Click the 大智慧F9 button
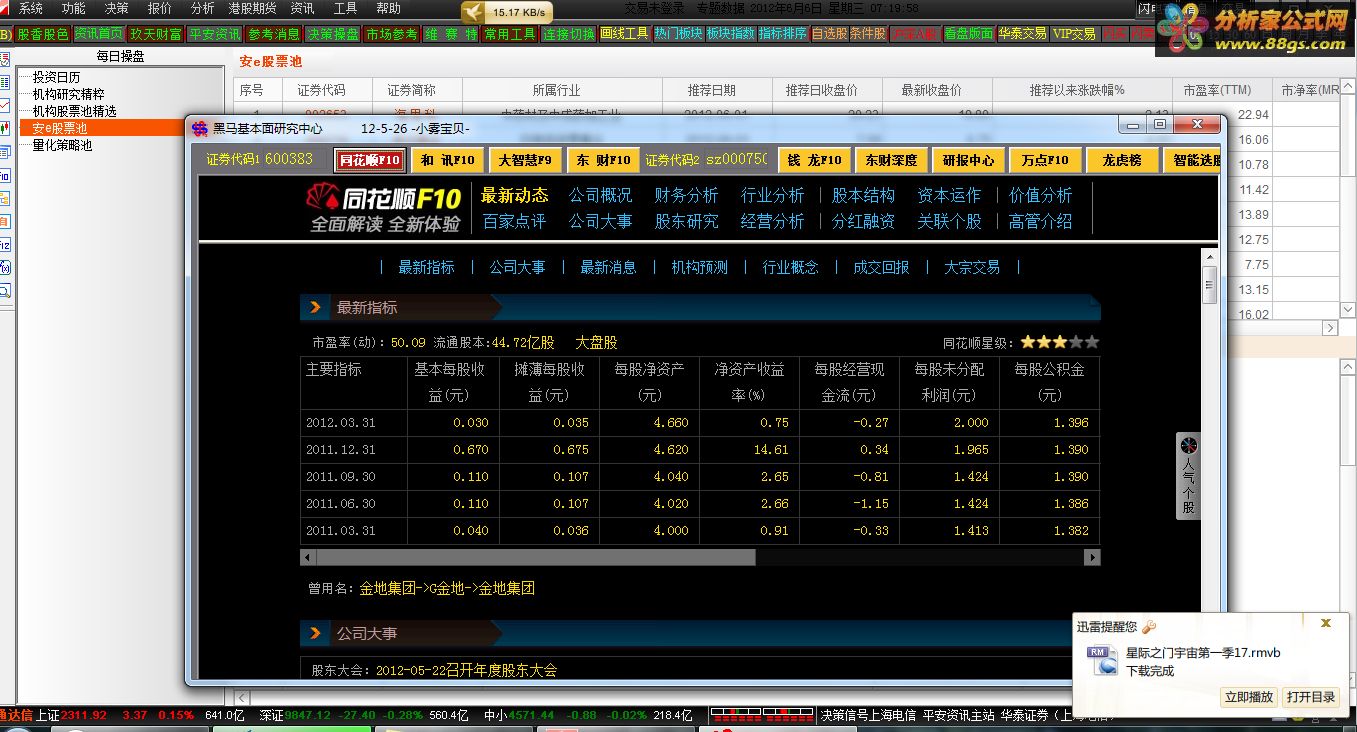Screen dimensions: 1357x732 [525, 160]
